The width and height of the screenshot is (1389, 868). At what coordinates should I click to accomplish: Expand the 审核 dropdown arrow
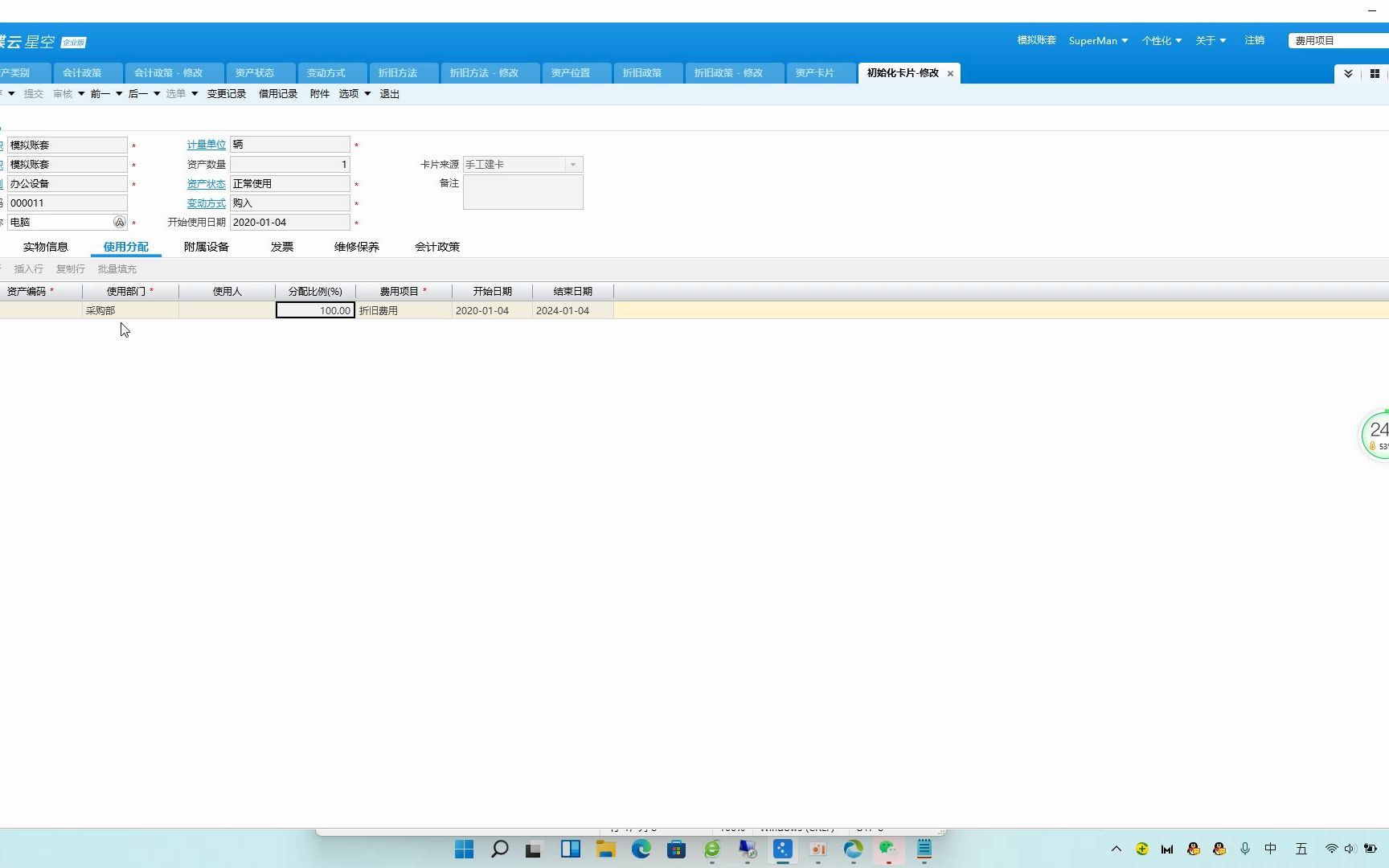81,94
